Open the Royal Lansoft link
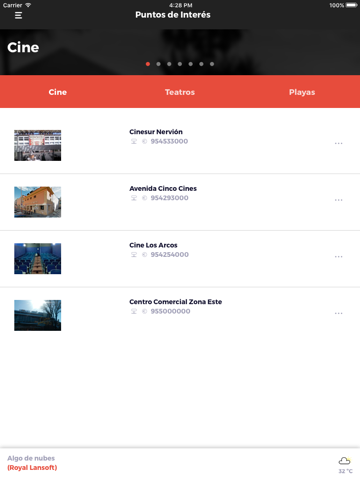 coord(32,468)
